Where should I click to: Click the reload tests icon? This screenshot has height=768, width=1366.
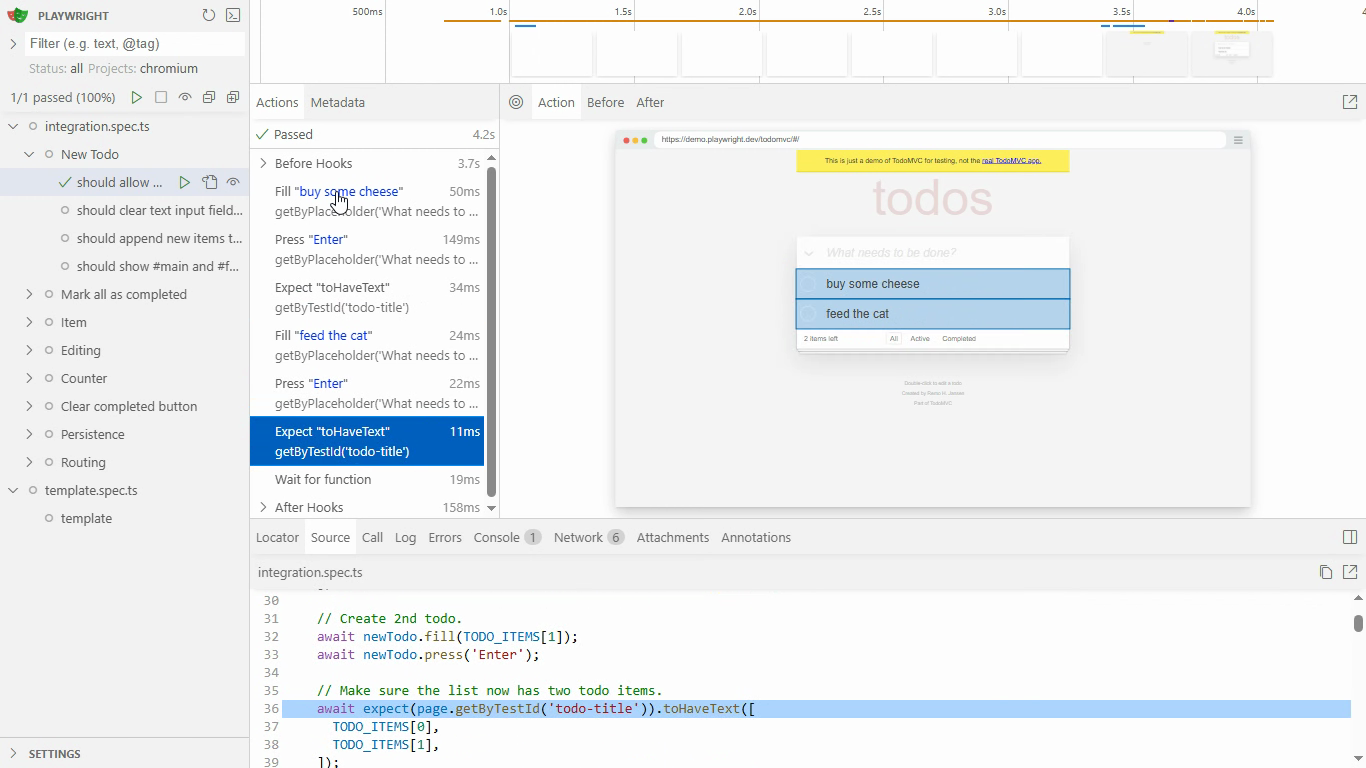coord(208,15)
